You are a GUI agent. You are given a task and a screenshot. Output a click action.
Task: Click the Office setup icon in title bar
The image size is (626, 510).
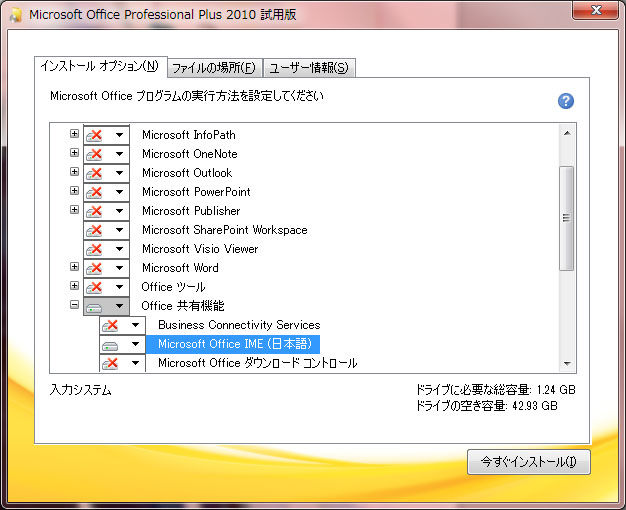pos(16,15)
